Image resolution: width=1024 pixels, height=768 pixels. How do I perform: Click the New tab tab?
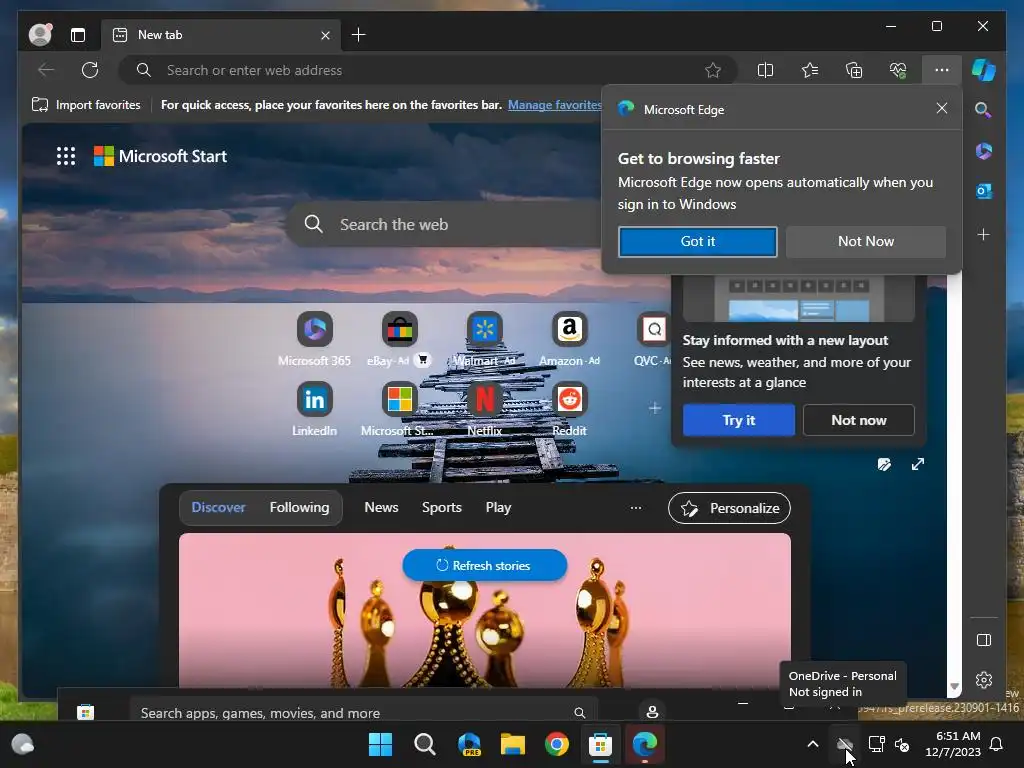click(x=221, y=35)
